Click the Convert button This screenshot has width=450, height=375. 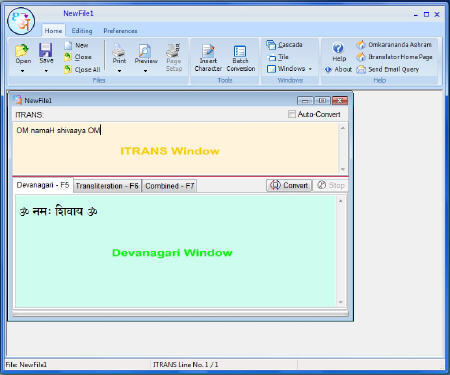tap(289, 185)
